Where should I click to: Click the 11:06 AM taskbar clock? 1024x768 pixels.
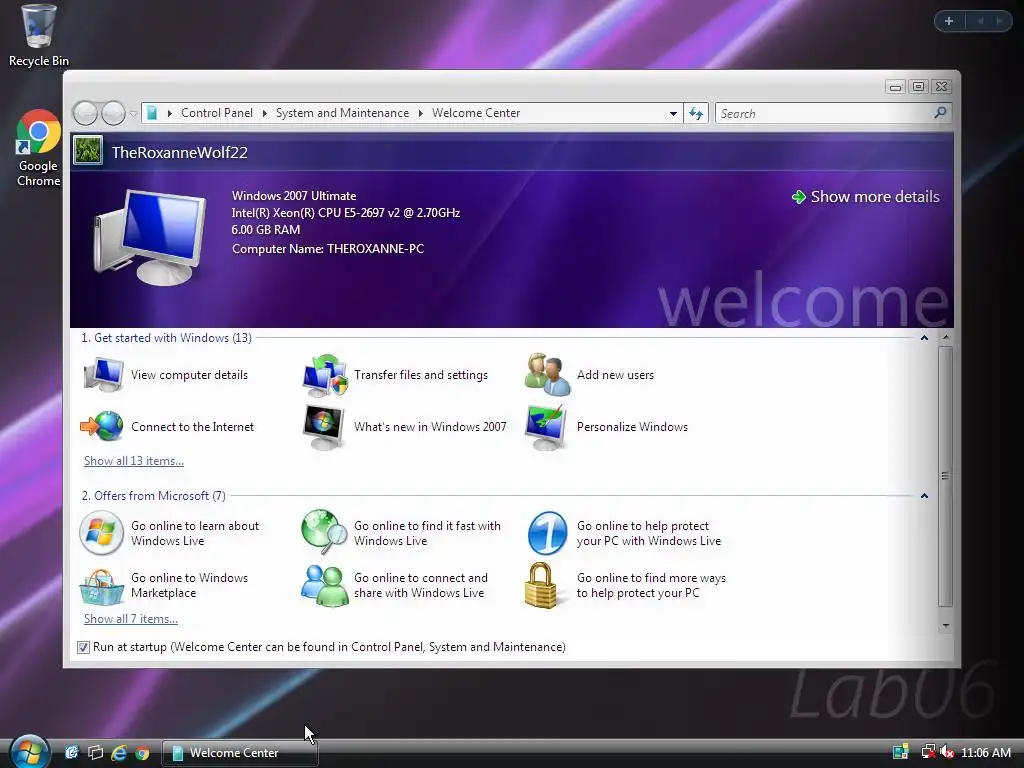click(x=985, y=753)
